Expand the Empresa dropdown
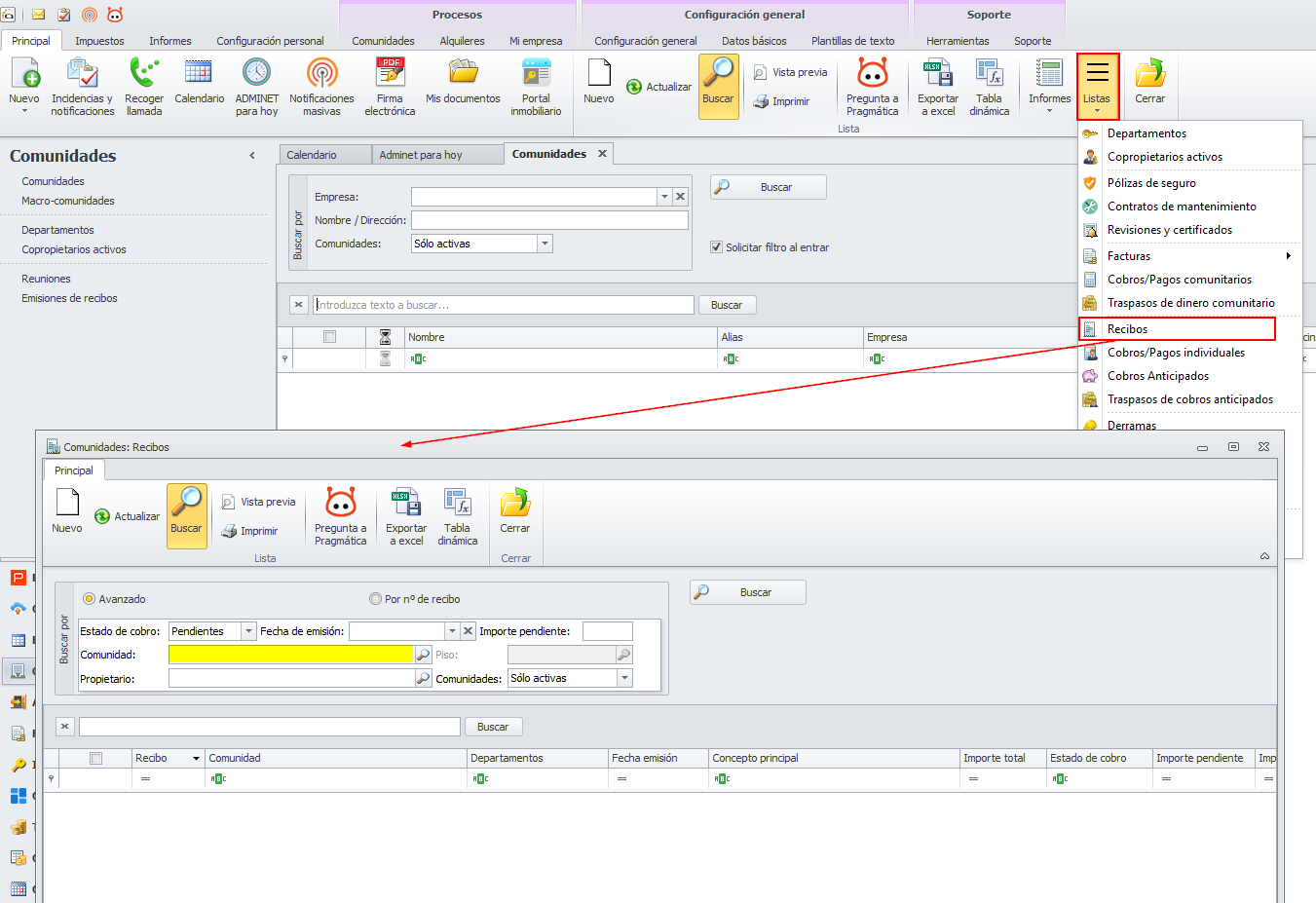Screen dimensions: 1316x903 click(664, 197)
